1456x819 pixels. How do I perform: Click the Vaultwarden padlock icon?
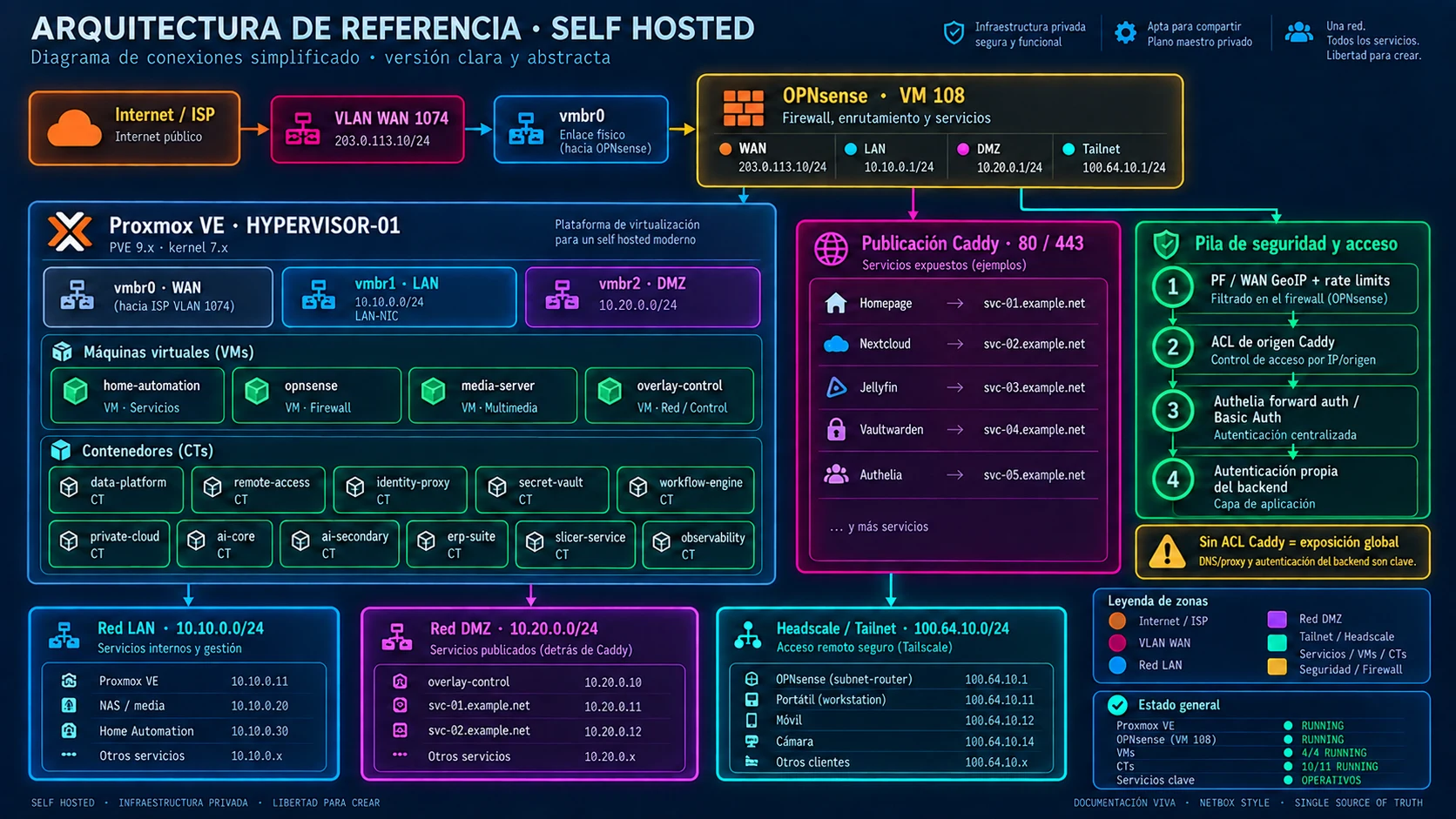836,429
